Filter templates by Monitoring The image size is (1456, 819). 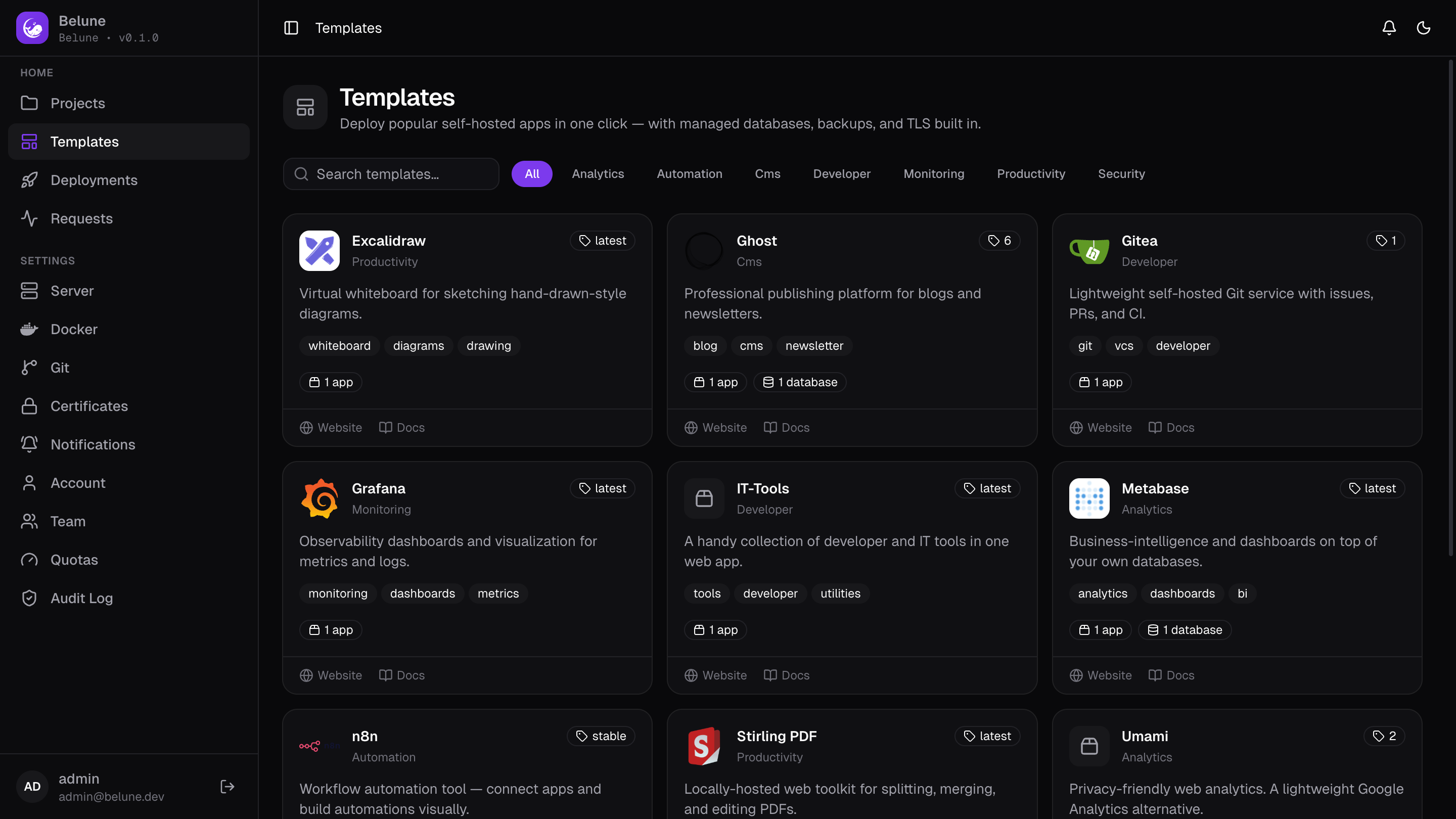tap(934, 174)
